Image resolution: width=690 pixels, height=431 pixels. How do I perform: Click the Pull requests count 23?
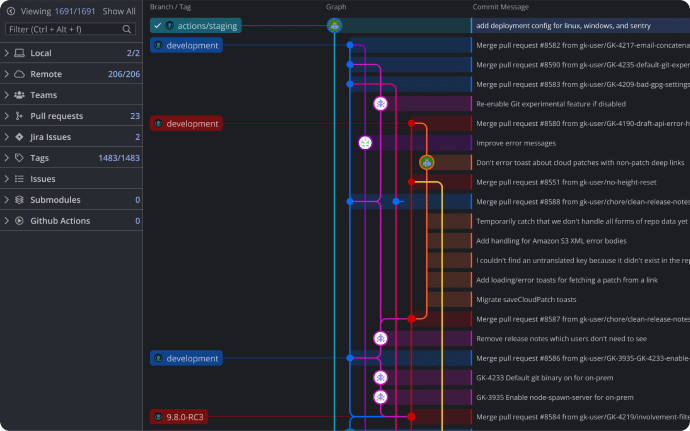coord(135,116)
